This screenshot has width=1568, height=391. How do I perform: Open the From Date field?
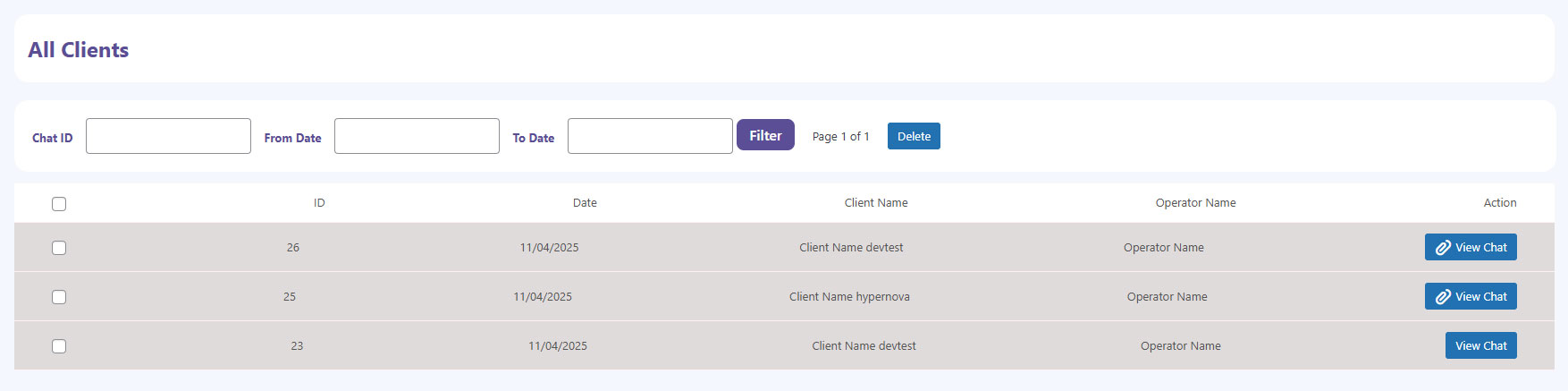[x=417, y=136]
